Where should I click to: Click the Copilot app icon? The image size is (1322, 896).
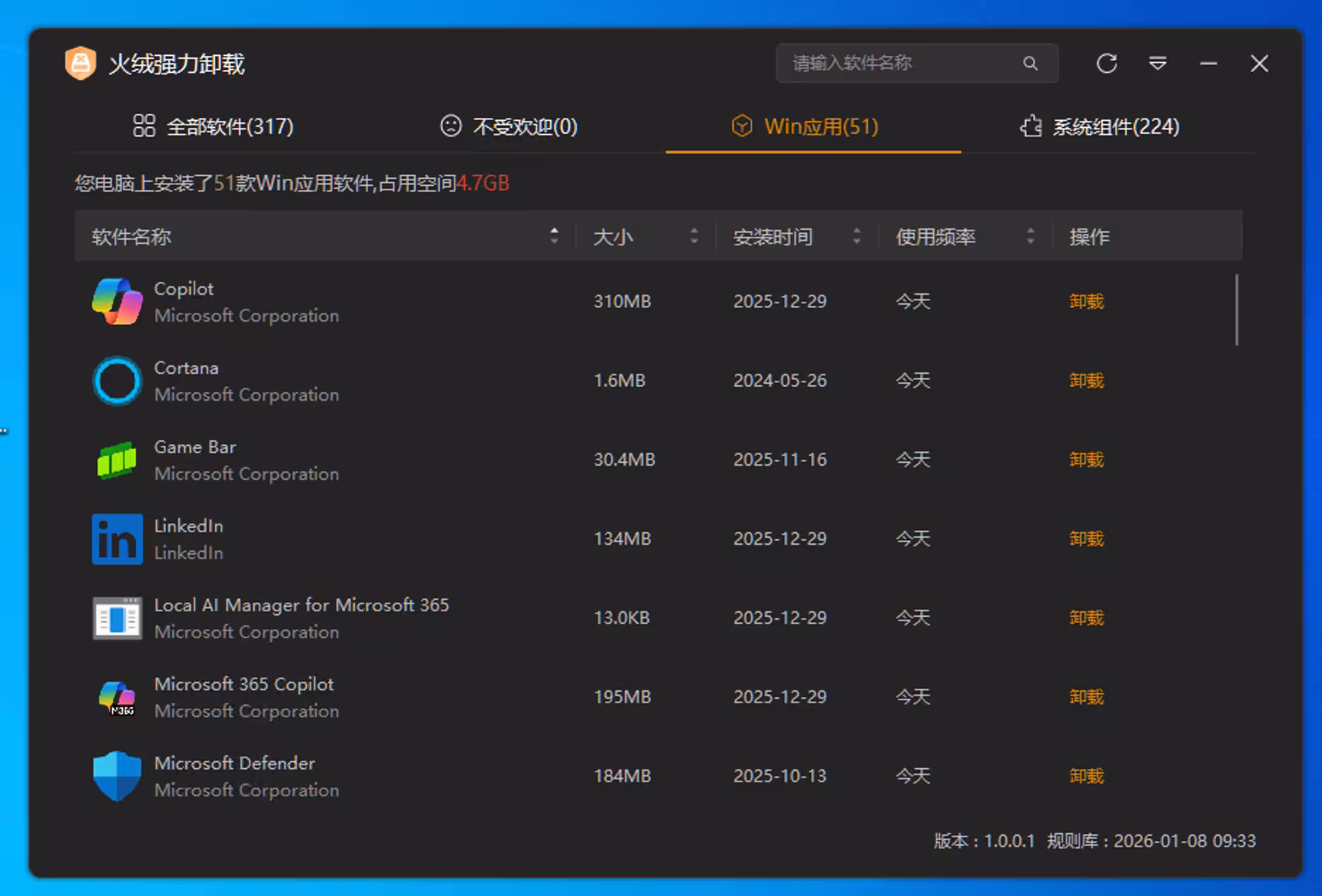tap(117, 302)
